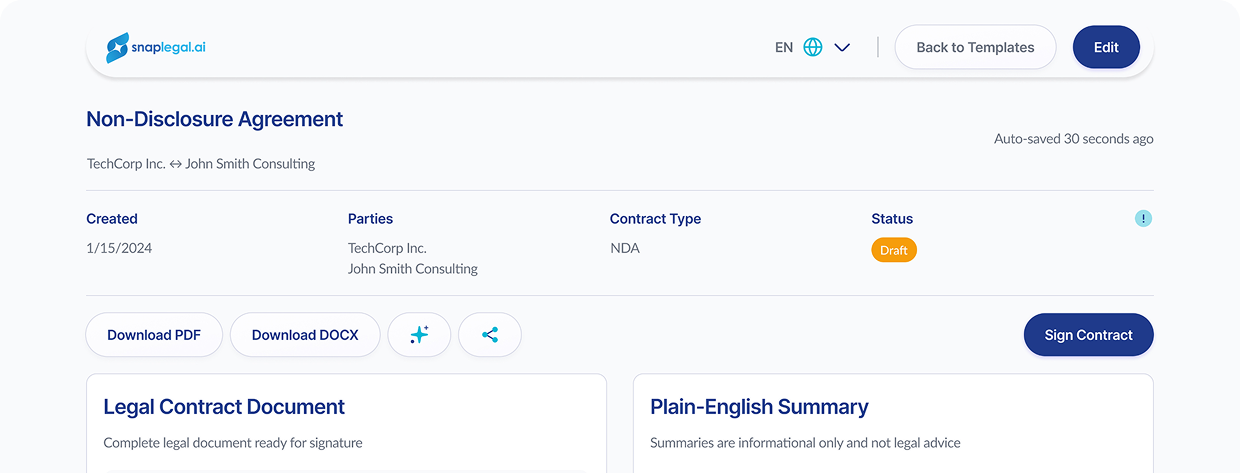
Task: Click the globe language icon
Action: 813,47
